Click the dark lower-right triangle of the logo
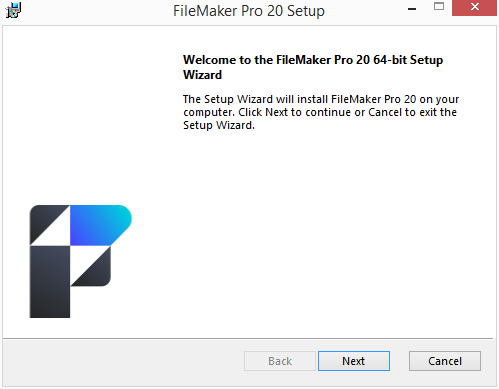Viewport: 499px width, 389px height. (x=97, y=272)
